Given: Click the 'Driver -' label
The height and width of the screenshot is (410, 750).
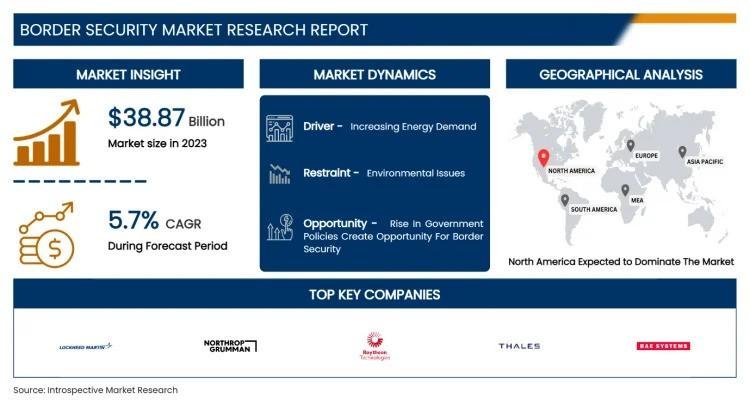Looking at the screenshot, I should point(323,126).
